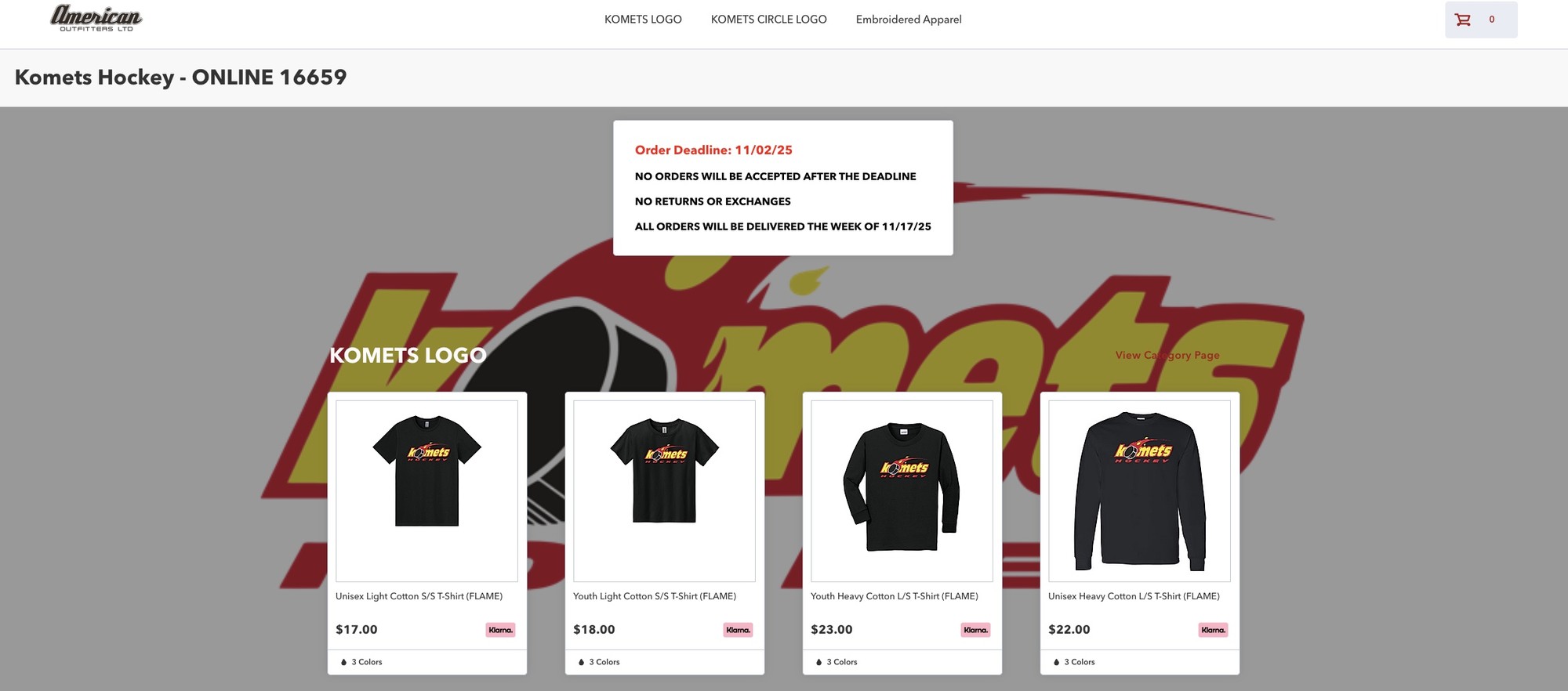Open Unisex Light Cotton S/S T-Shirt title
This screenshot has width=1568, height=691.
pos(419,596)
